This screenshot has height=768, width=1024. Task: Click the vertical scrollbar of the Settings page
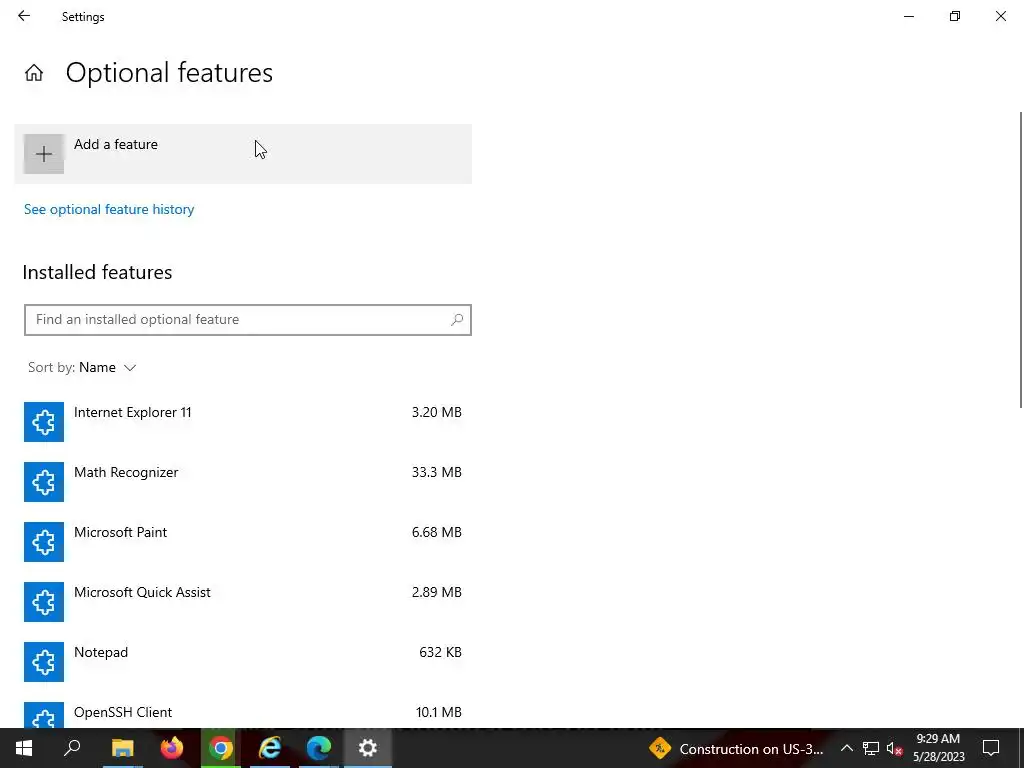[x=1021, y=260]
